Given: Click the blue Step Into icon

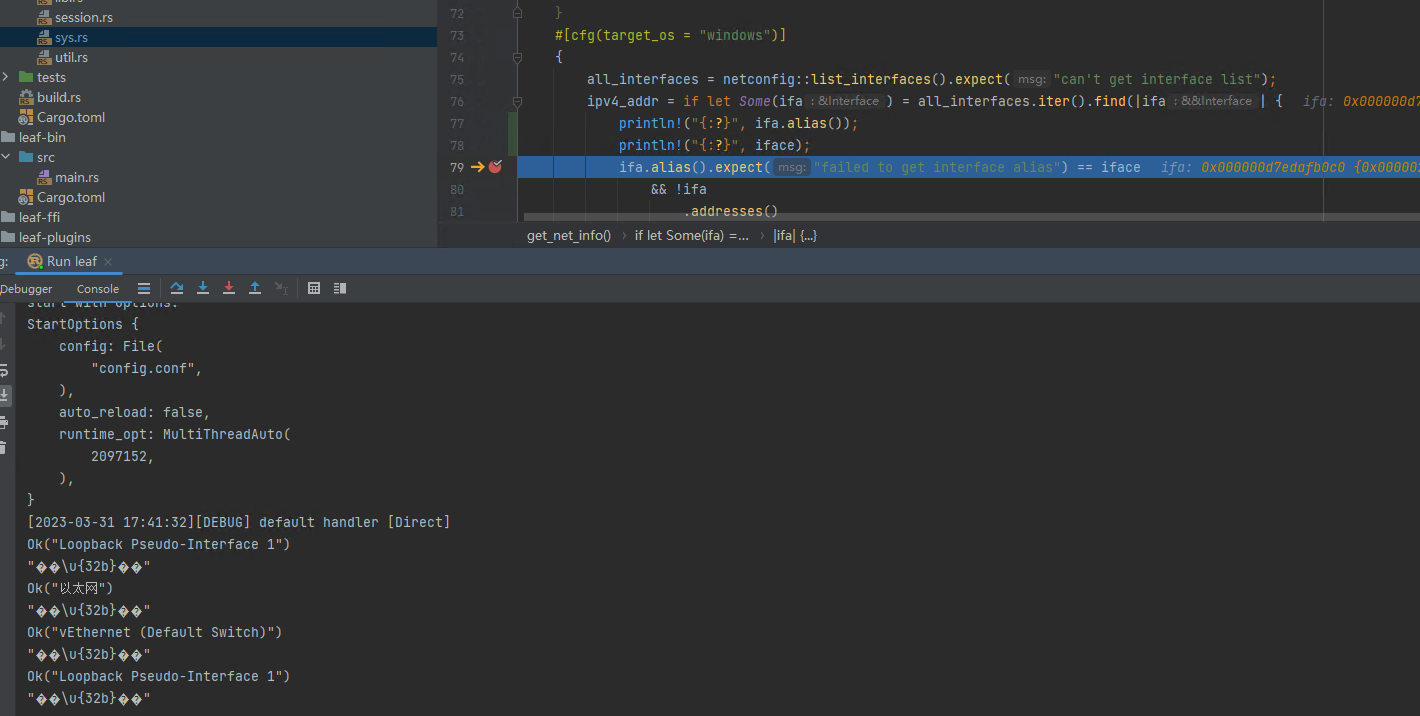Looking at the screenshot, I should point(203,288).
